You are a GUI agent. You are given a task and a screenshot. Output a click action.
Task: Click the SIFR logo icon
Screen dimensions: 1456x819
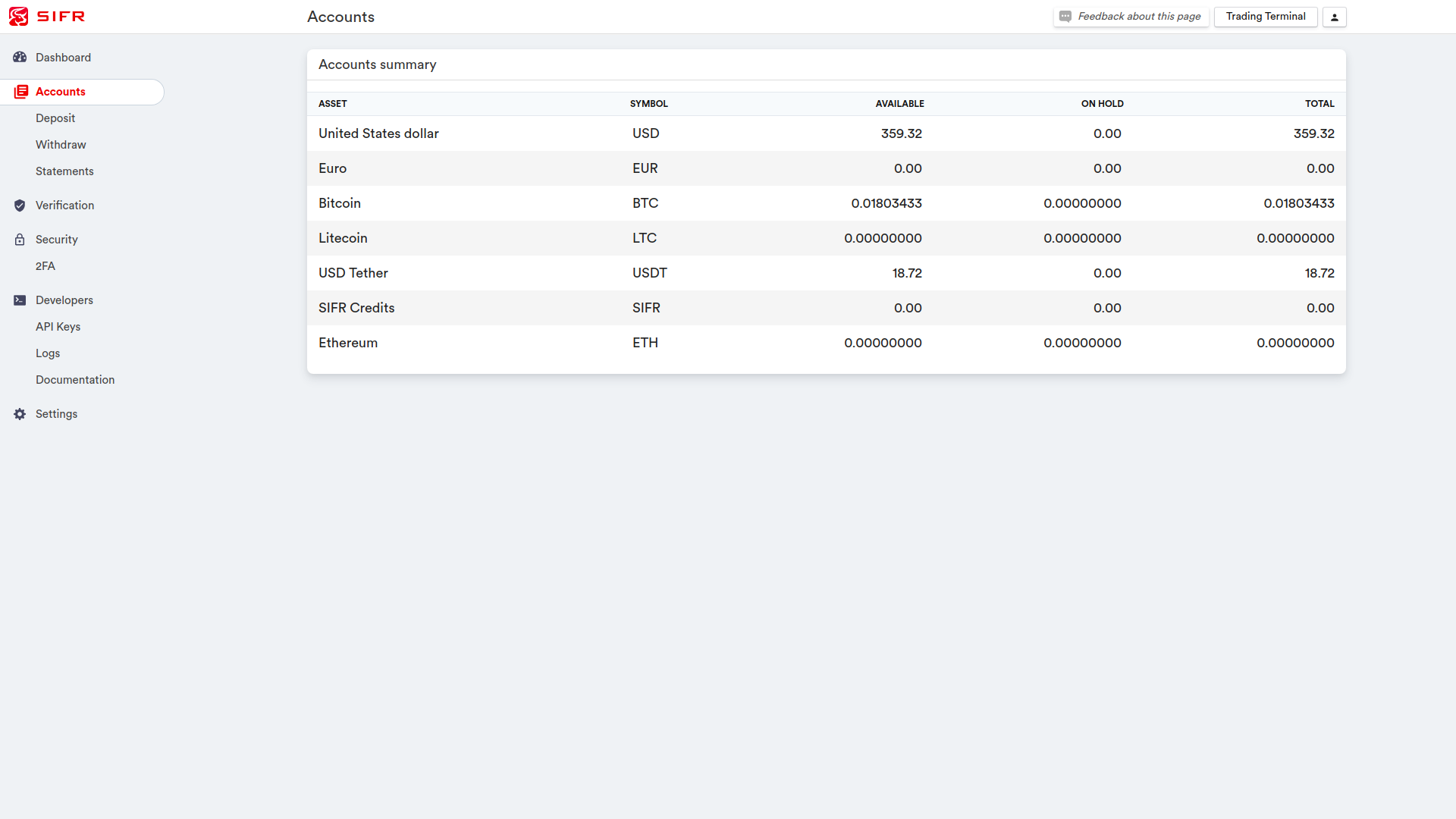[x=19, y=17]
